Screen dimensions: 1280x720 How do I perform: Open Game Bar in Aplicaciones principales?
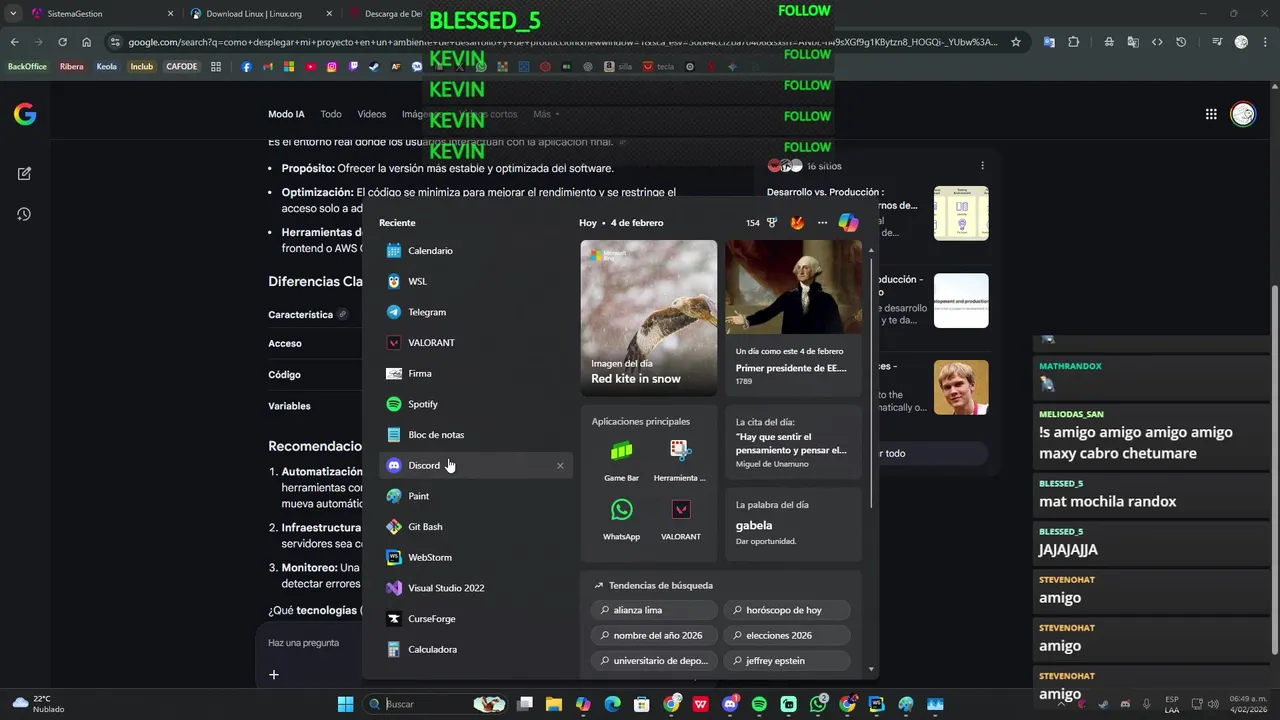621,461
